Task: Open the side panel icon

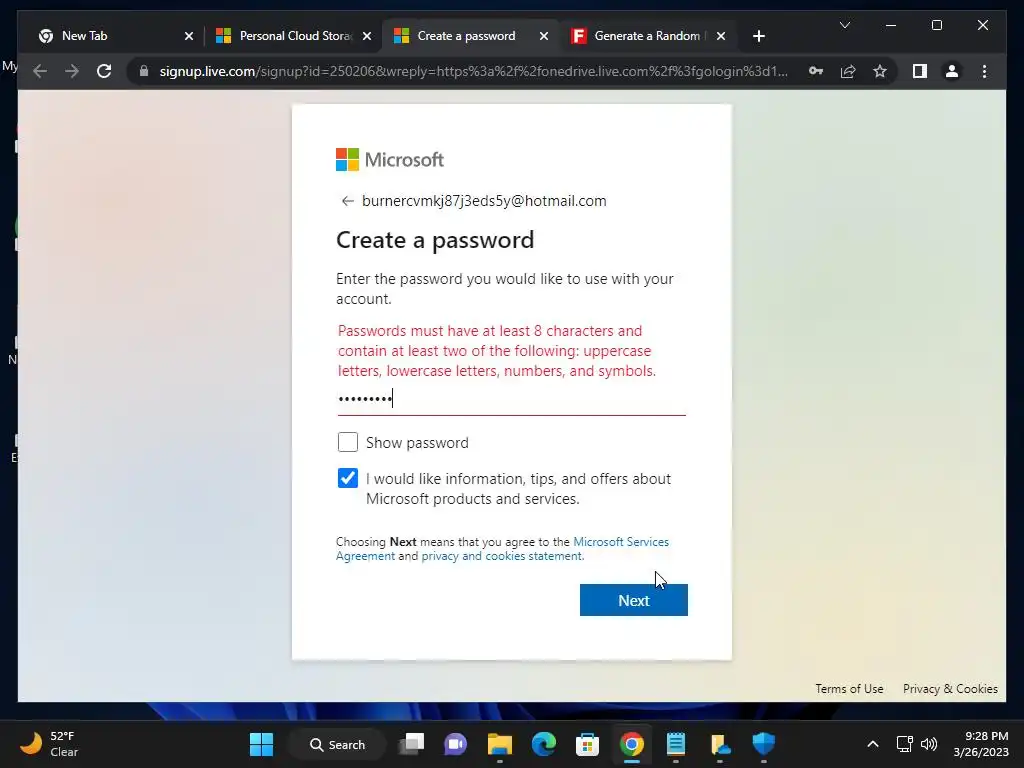Action: tap(920, 71)
